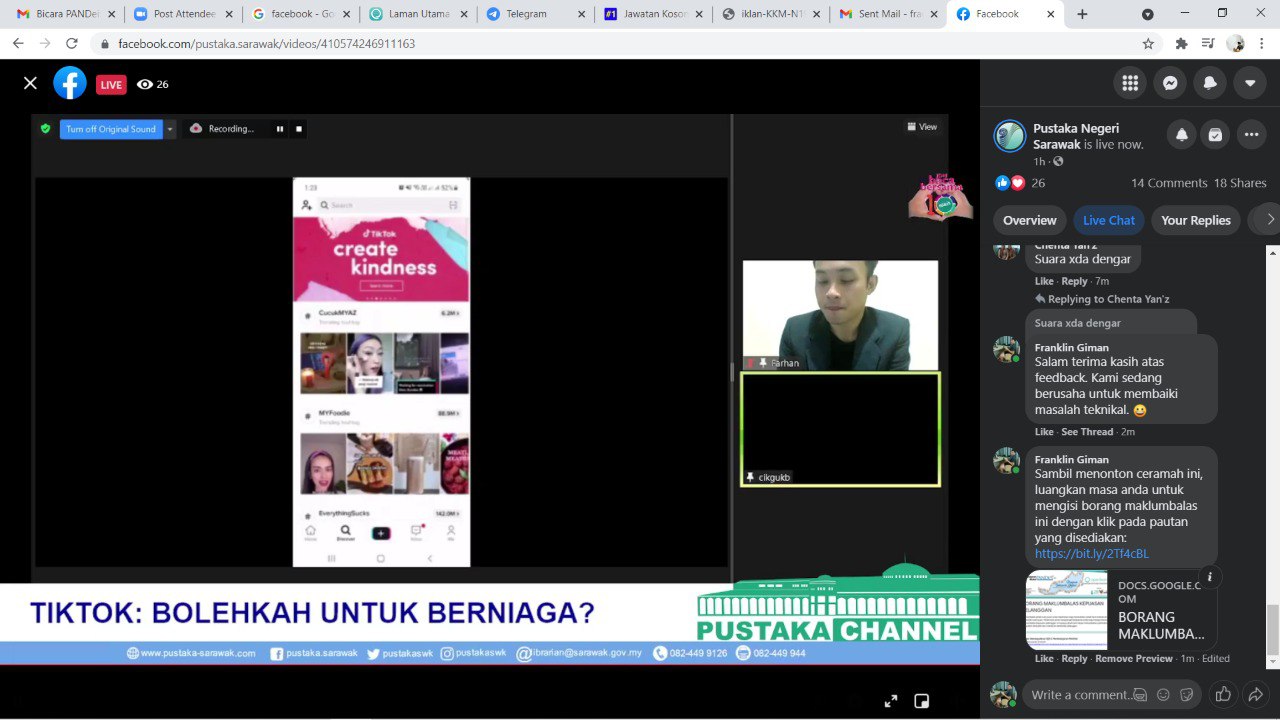Open the dropdown arrow beside Turn off Original Sound
The width and height of the screenshot is (1280, 720).
[x=170, y=129]
